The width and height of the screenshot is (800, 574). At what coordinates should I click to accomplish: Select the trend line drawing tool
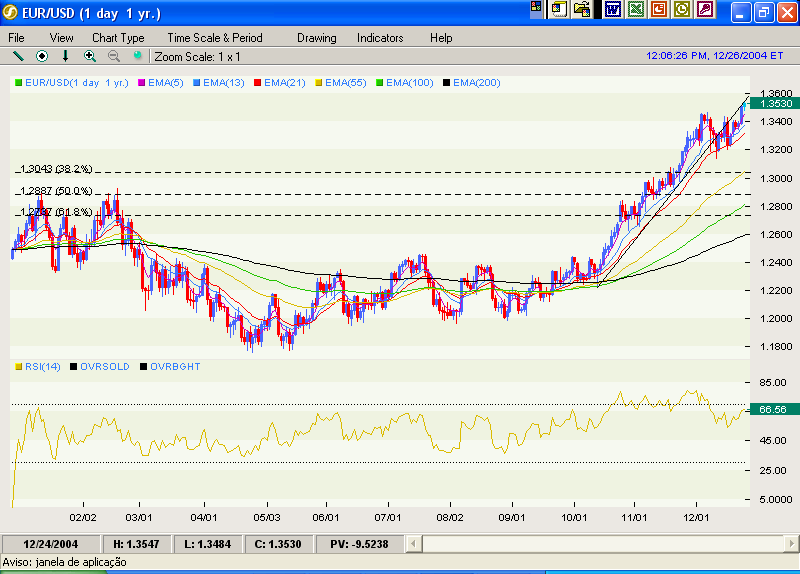(18, 56)
